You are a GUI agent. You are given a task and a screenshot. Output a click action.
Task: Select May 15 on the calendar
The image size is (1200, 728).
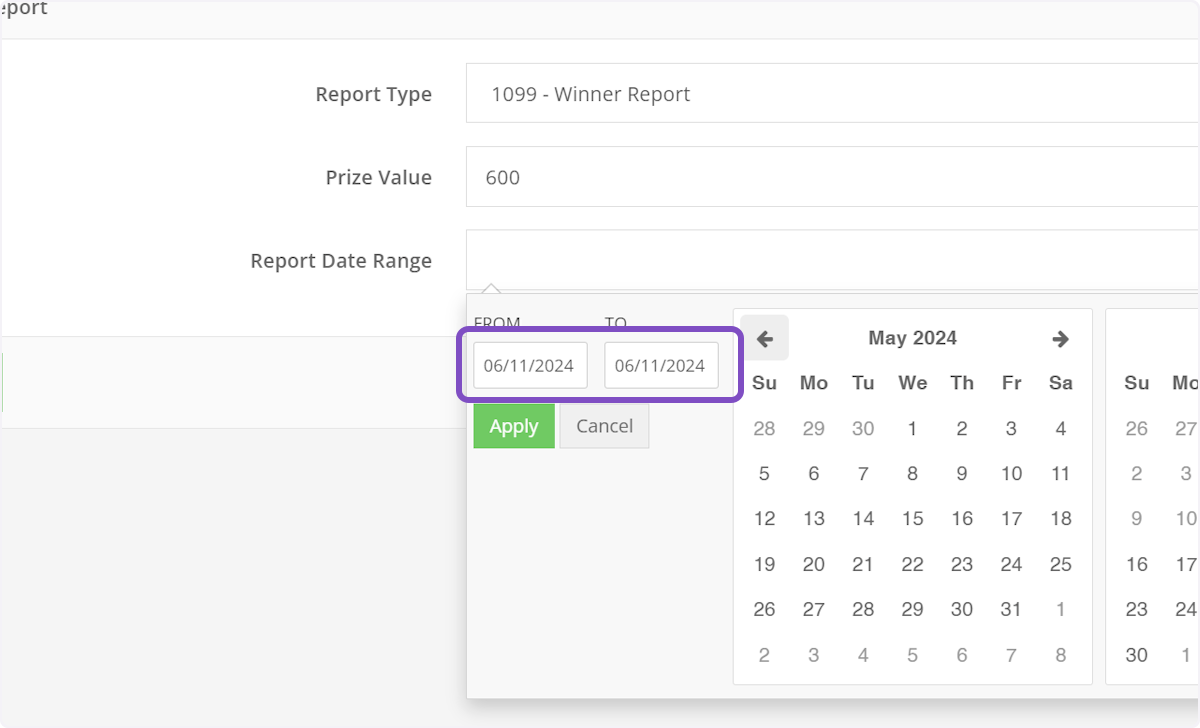[912, 518]
